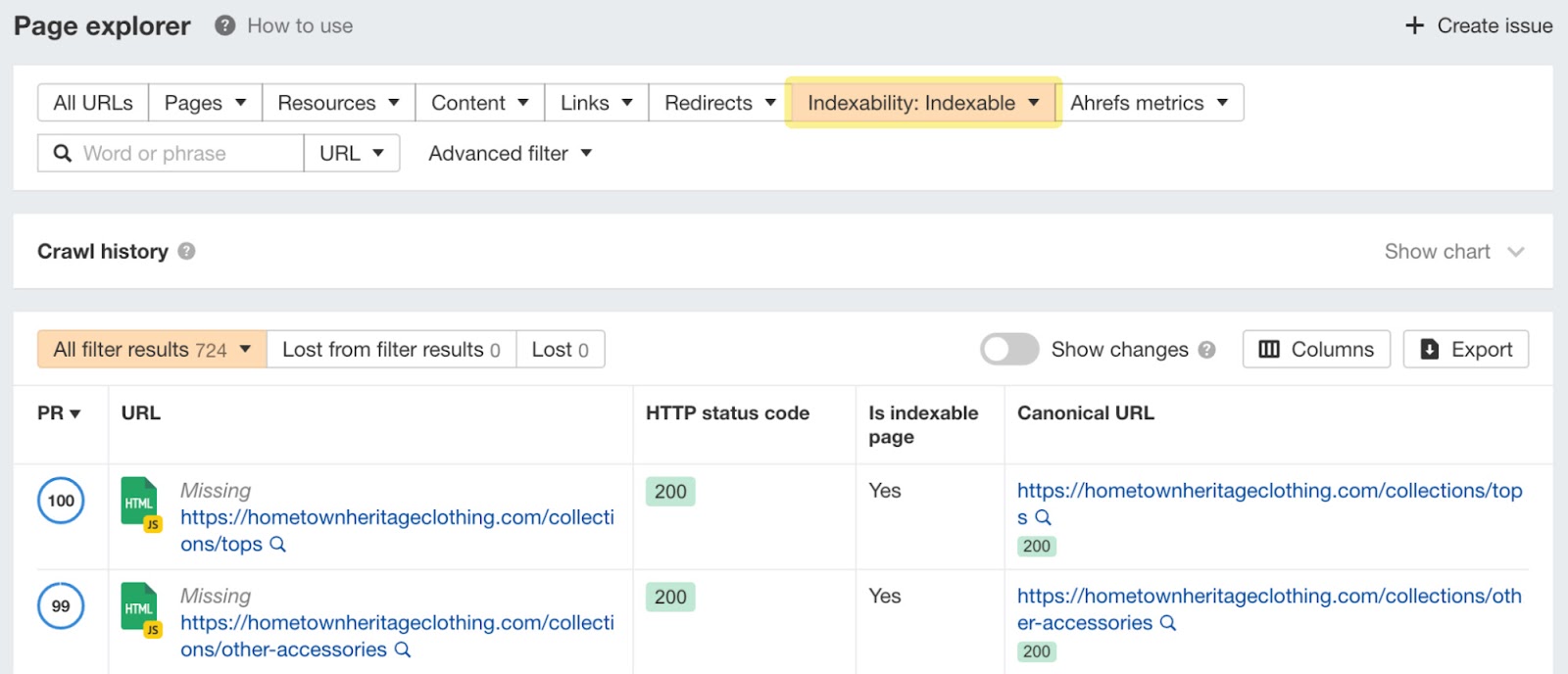The width and height of the screenshot is (1568, 674).
Task: Switch to Lost from filter results tab
Action: click(x=391, y=350)
